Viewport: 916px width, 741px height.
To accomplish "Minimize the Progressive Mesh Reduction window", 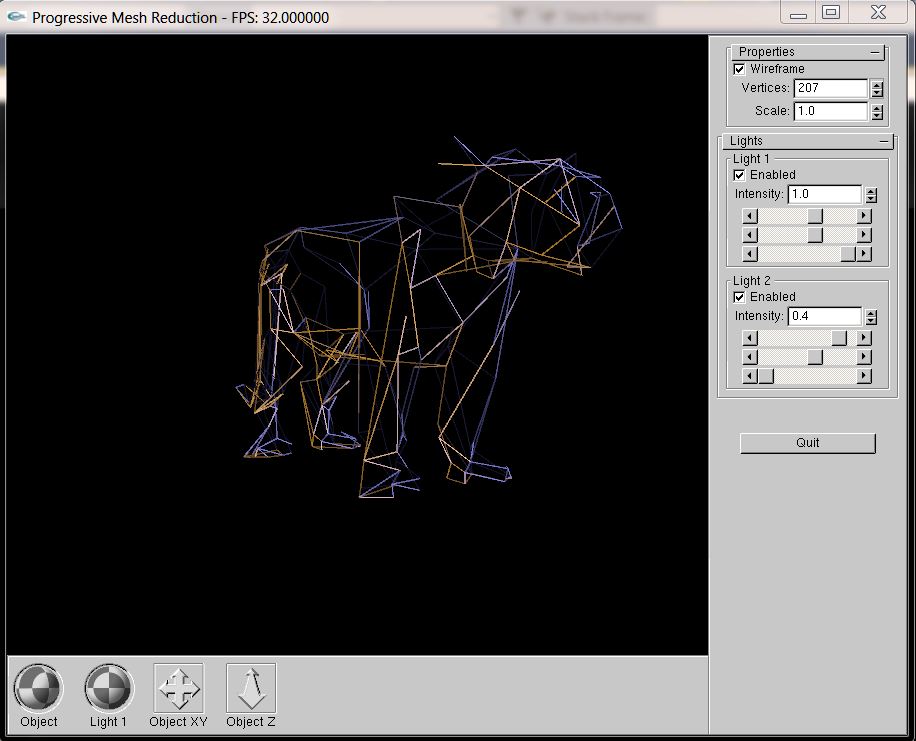I will click(x=798, y=13).
